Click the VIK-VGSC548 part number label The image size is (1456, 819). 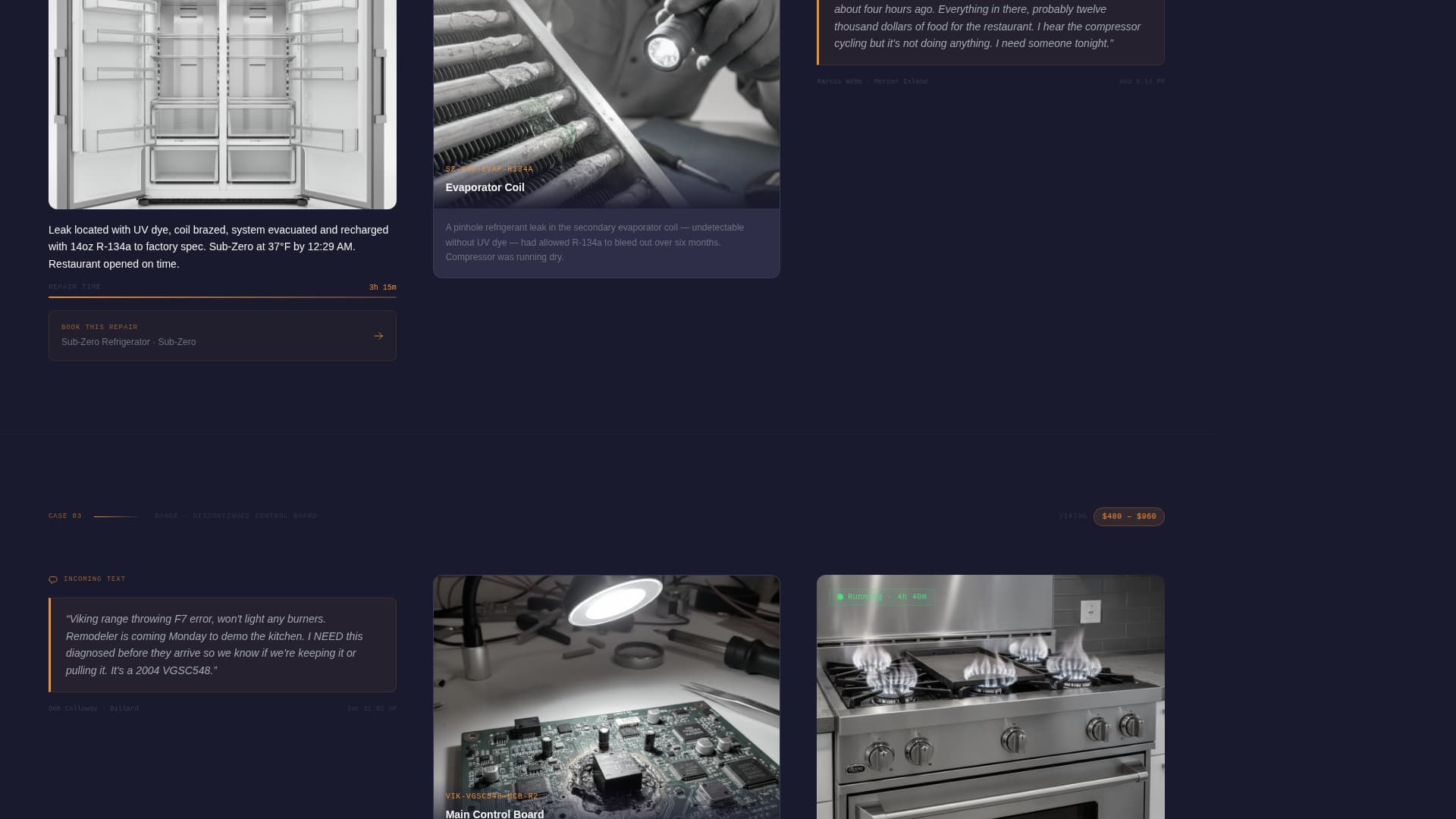491,796
